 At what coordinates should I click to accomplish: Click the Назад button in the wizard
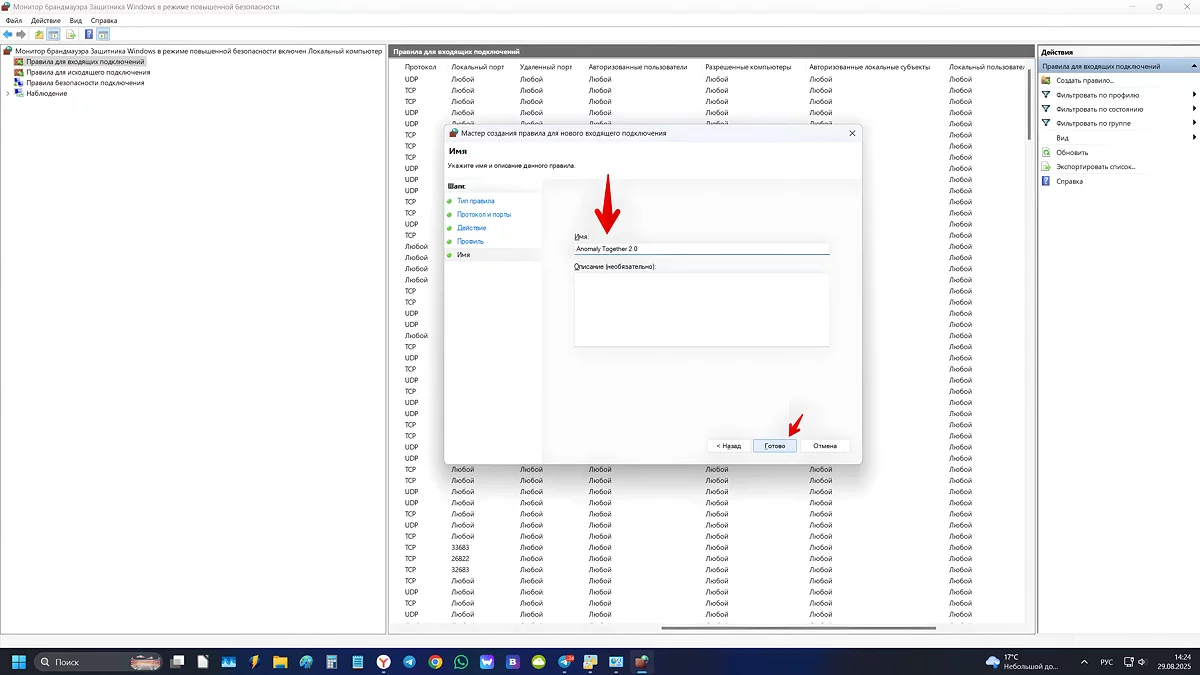point(727,446)
